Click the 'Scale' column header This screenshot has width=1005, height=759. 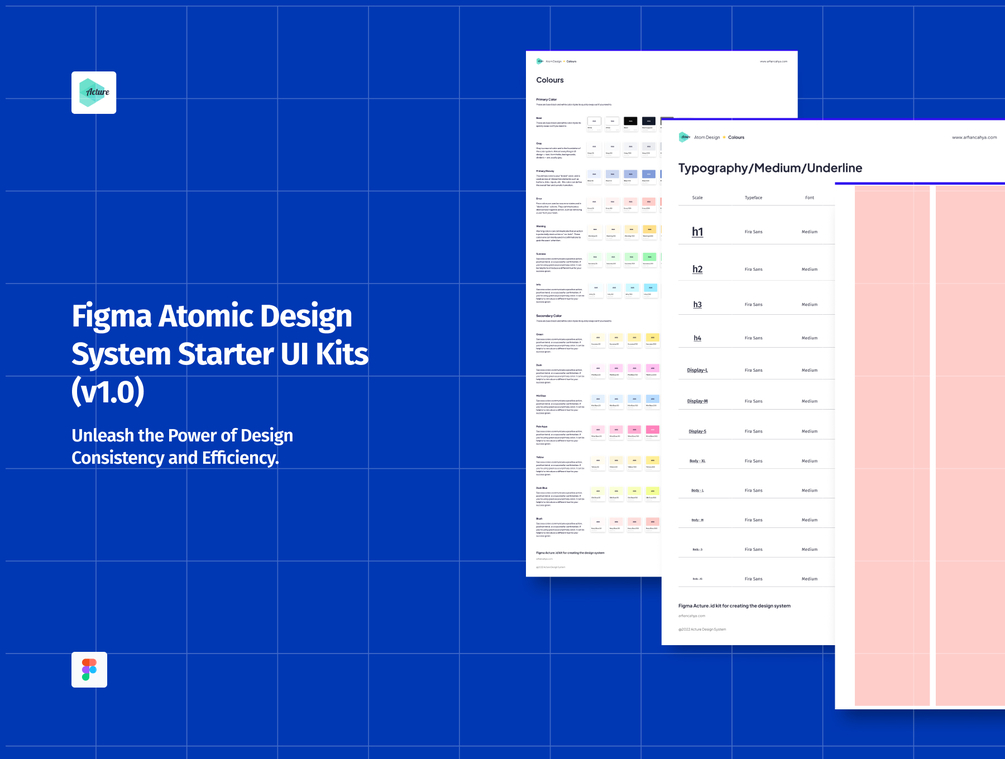697,197
